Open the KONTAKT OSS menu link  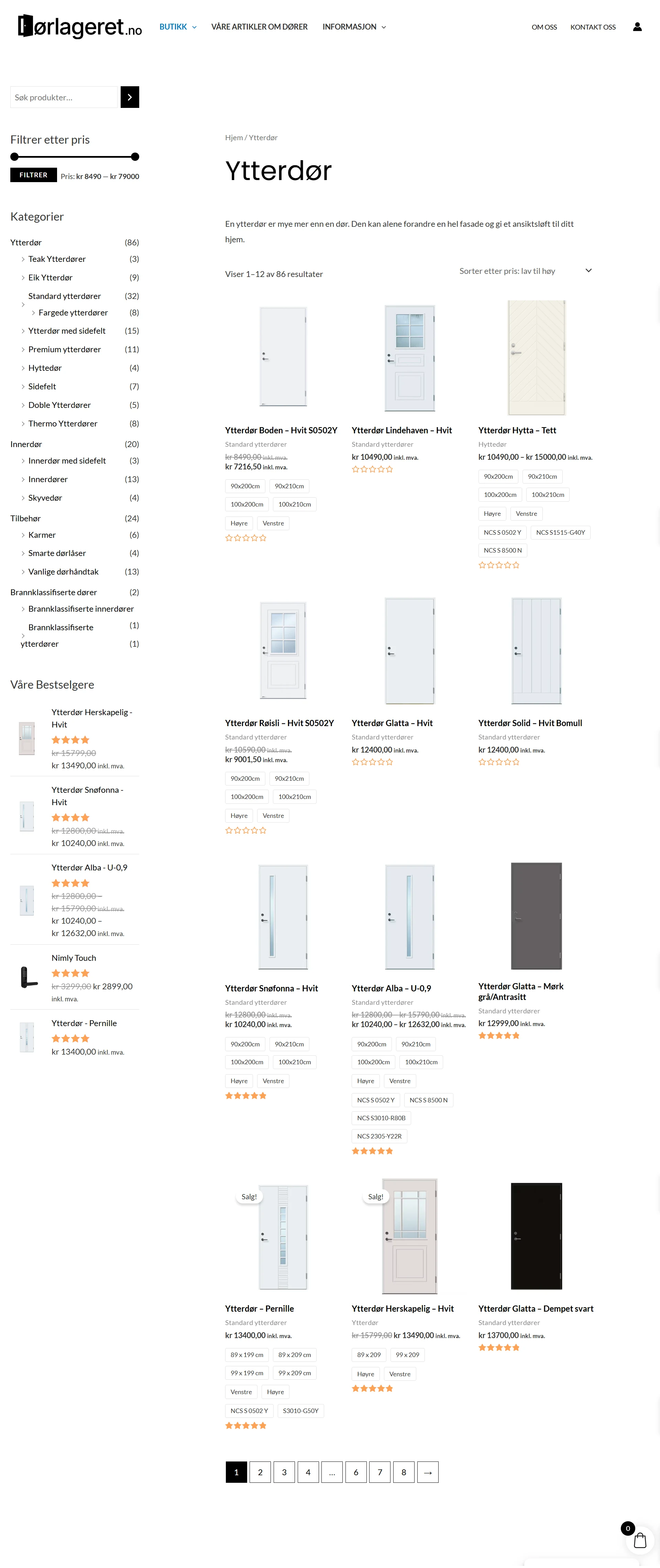point(592,27)
